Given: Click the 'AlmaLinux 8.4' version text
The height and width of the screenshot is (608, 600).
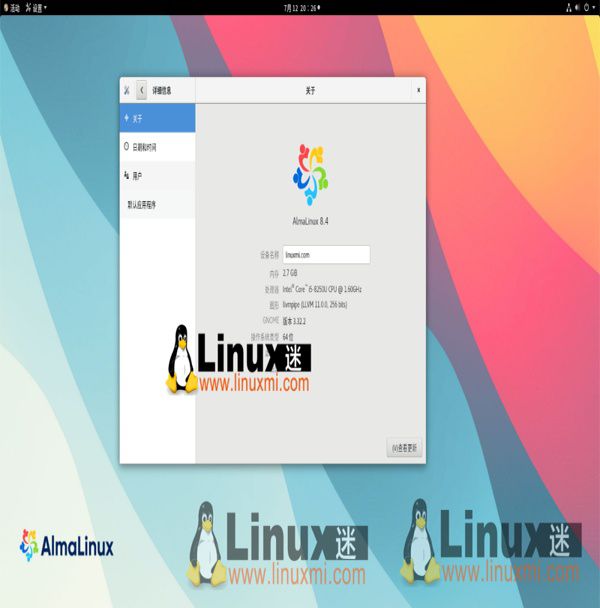Looking at the screenshot, I should 310,221.
